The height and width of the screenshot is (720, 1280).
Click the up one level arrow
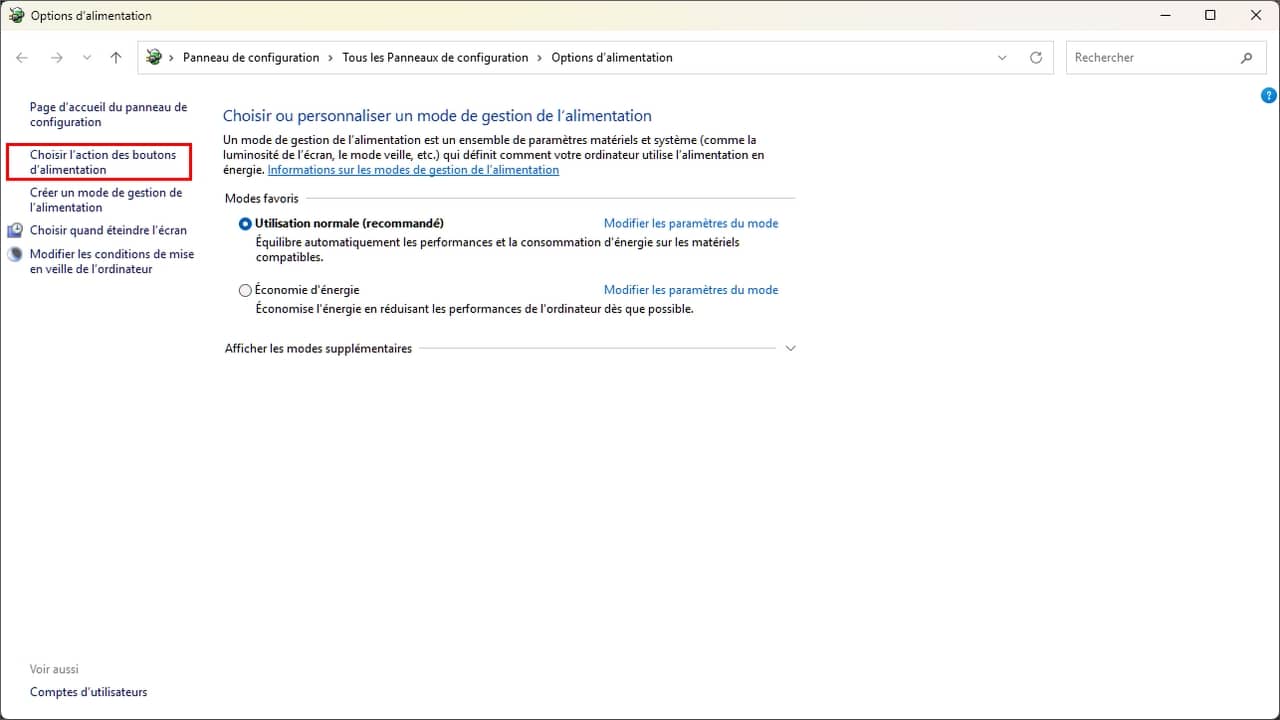pyautogui.click(x=116, y=58)
